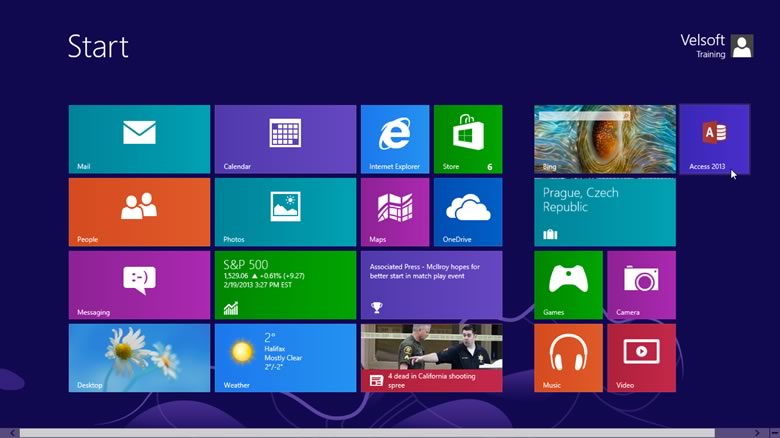Open the S&P 500 finance tile
The width and height of the screenshot is (780, 438).
click(x=285, y=285)
